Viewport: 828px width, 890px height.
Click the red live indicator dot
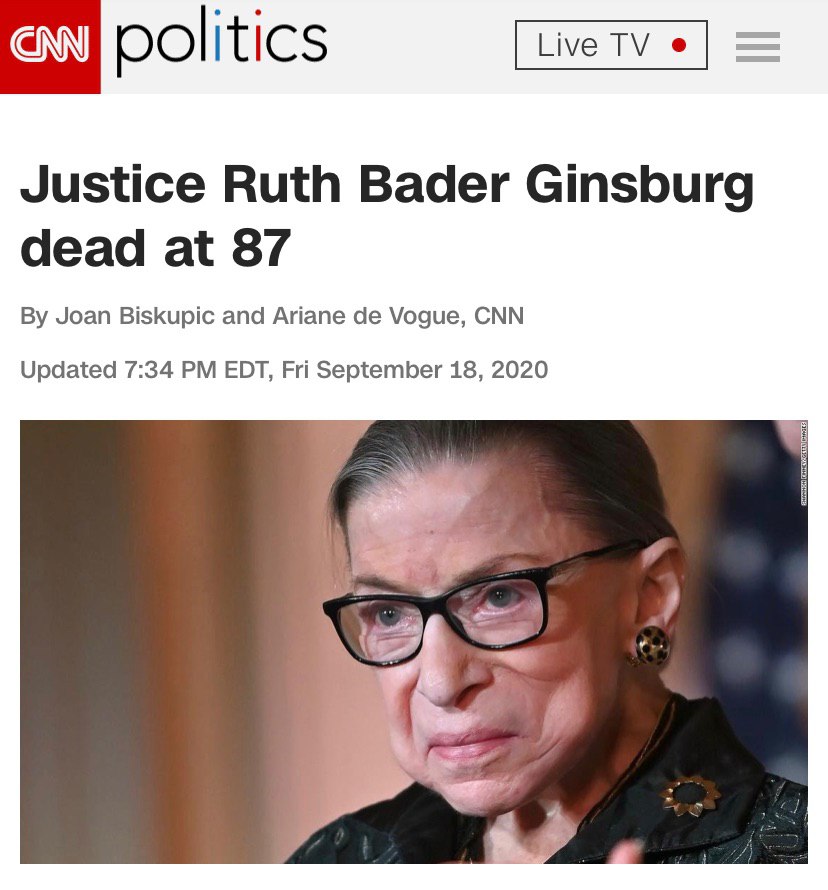[679, 45]
